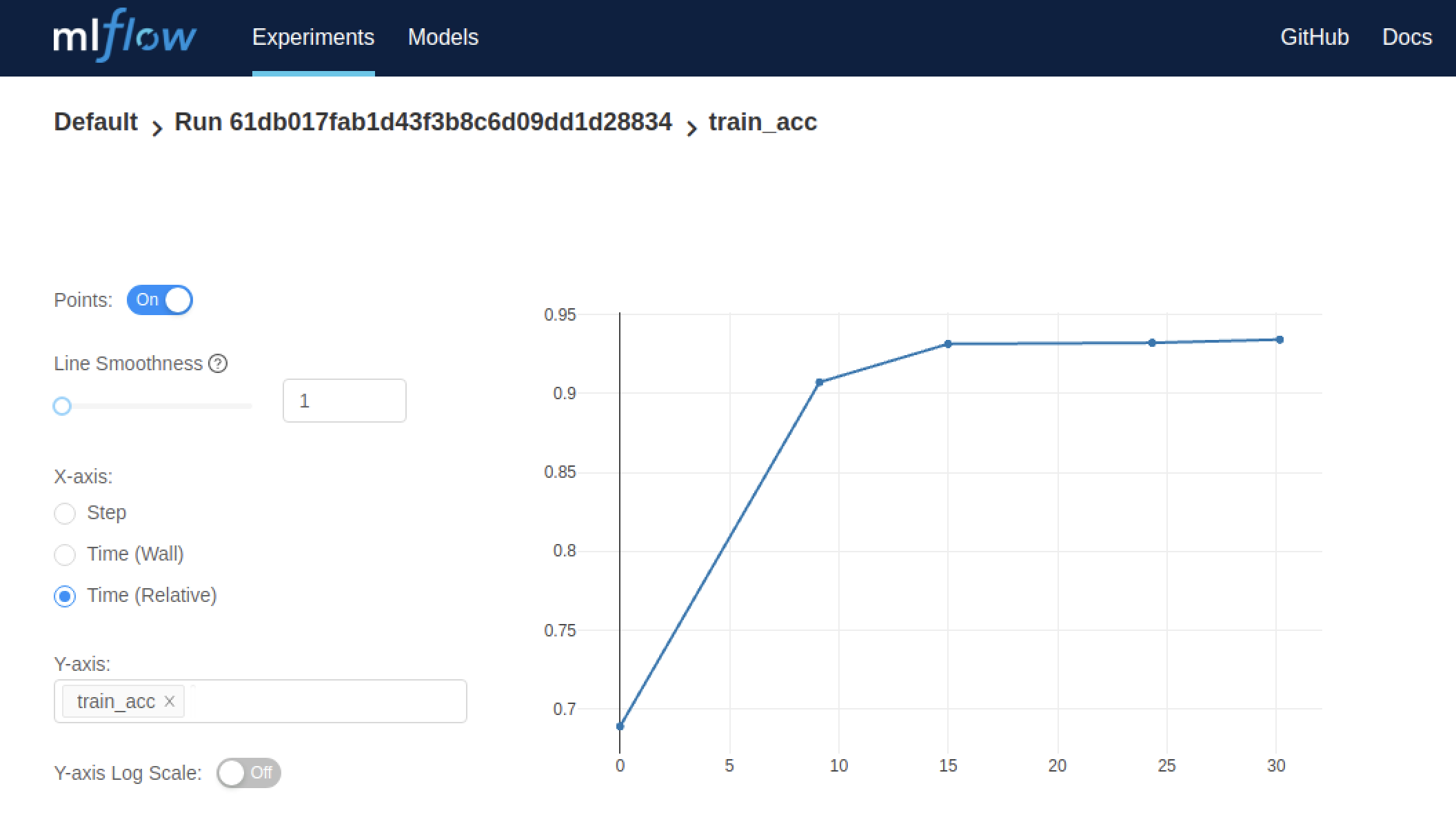Screen dimensions: 1456x815
Task: Open the GitHub link
Action: click(1314, 37)
